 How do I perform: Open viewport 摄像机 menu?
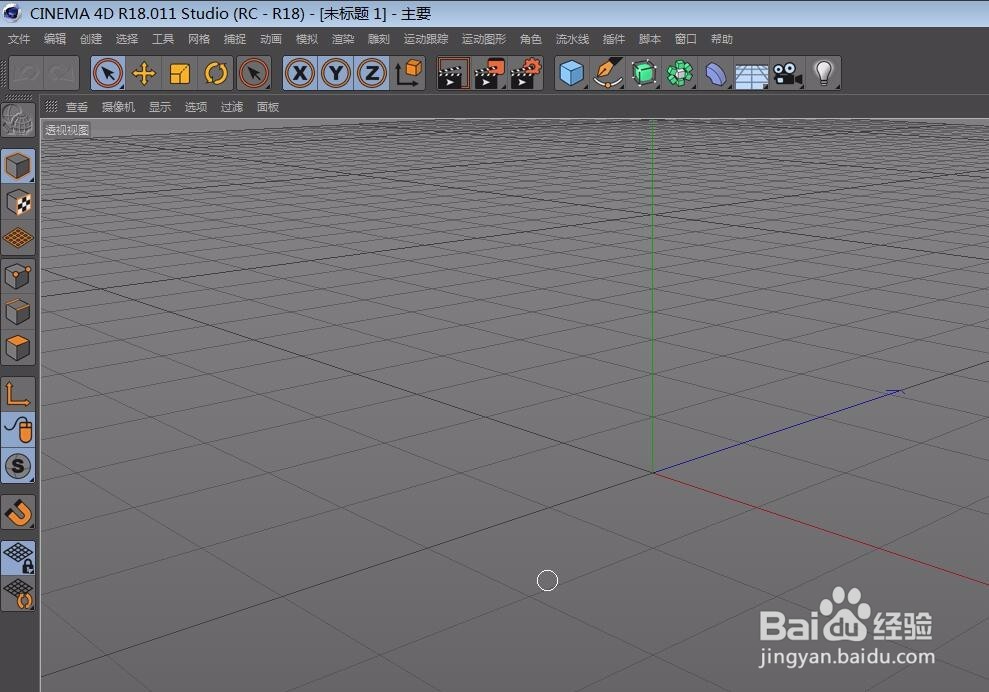click(x=119, y=107)
